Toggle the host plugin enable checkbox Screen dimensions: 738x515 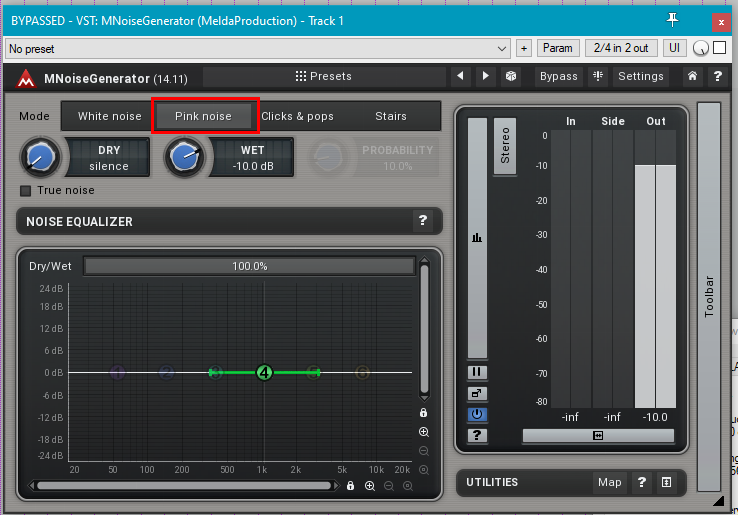click(x=720, y=48)
